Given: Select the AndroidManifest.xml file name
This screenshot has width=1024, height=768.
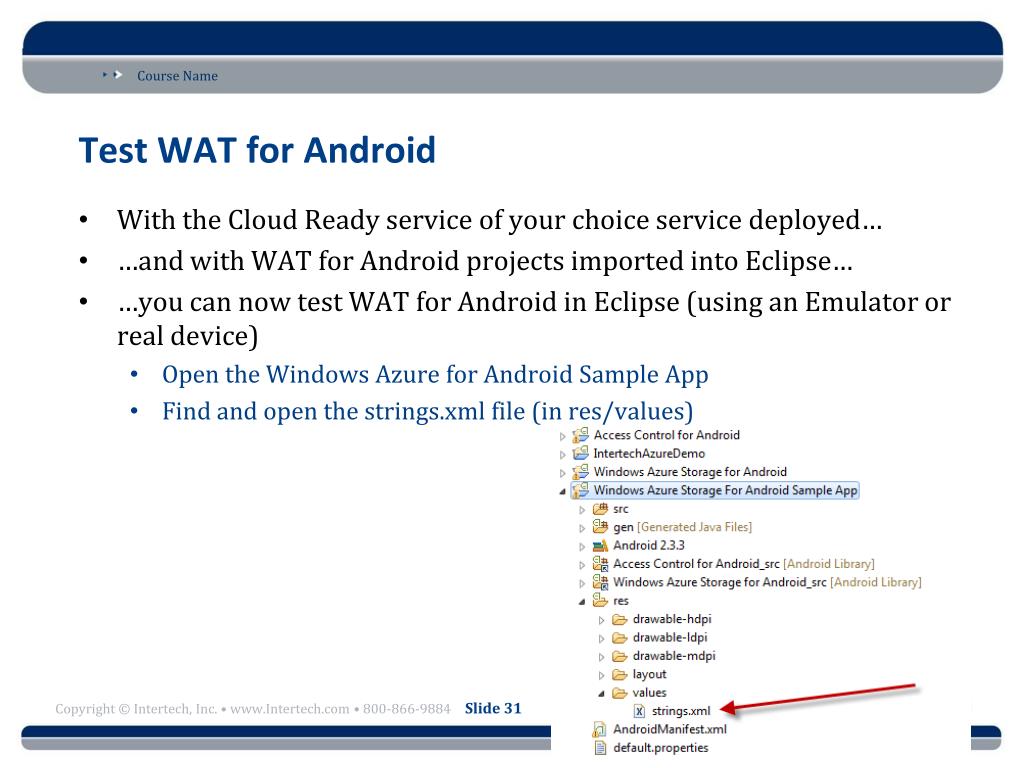Looking at the screenshot, I should [x=669, y=729].
